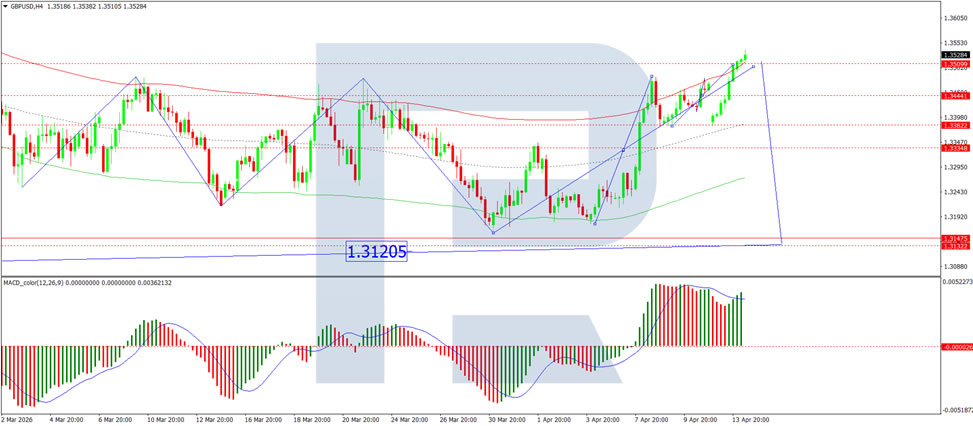Click the red level label 1.33822
This screenshot has width=973, height=426.
click(x=956, y=125)
